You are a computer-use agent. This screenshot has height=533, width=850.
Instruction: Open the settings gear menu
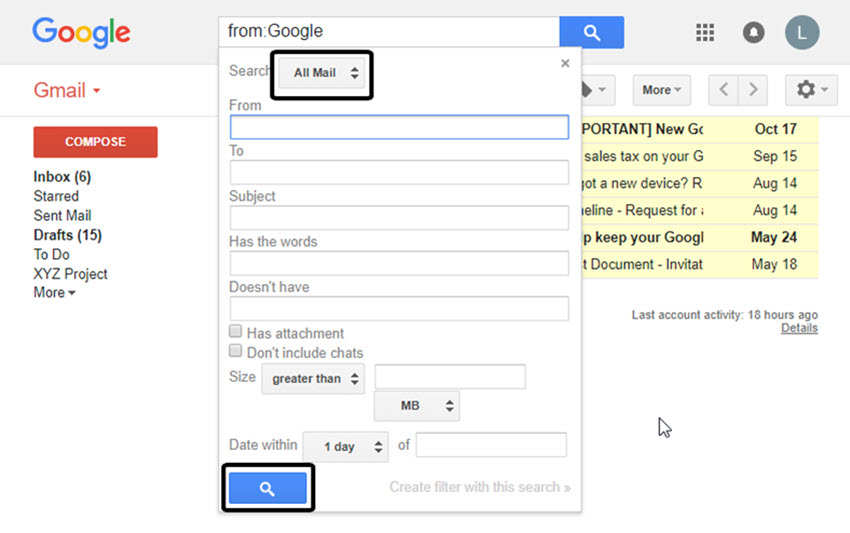[811, 89]
